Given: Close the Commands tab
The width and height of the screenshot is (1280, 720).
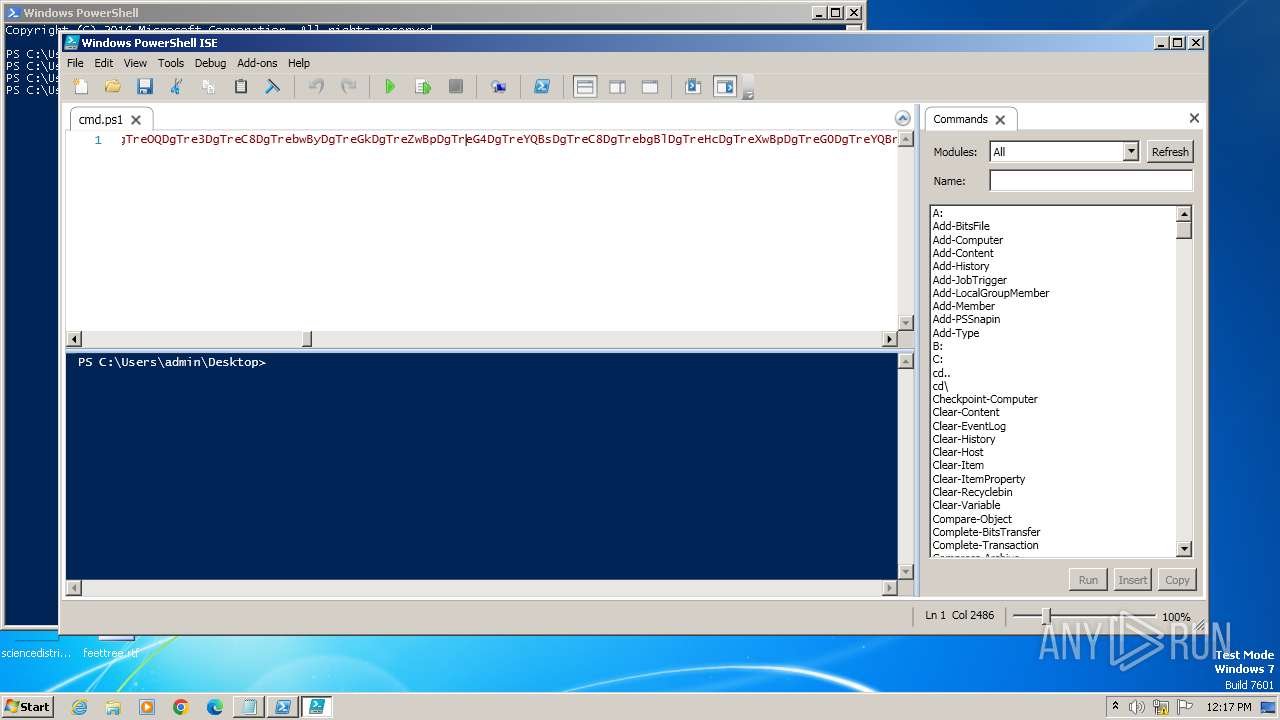Looking at the screenshot, I should [1000, 120].
